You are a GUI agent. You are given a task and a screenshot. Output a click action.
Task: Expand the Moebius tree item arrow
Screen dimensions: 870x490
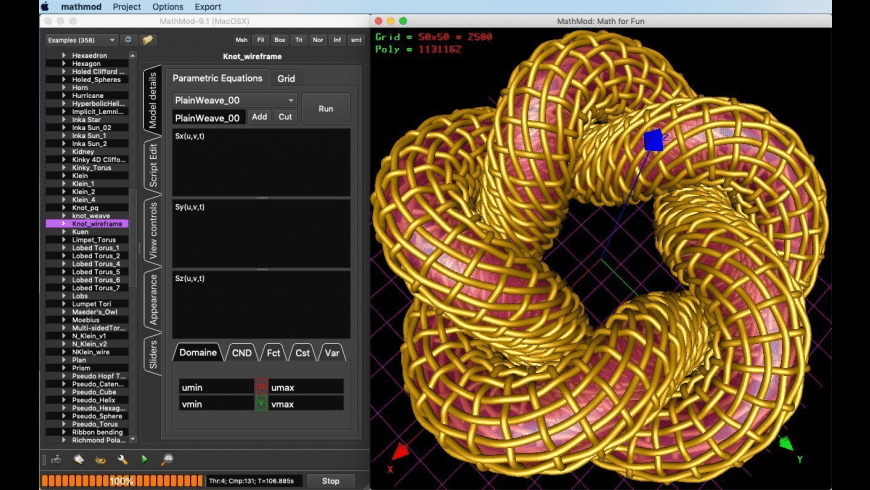pos(64,320)
